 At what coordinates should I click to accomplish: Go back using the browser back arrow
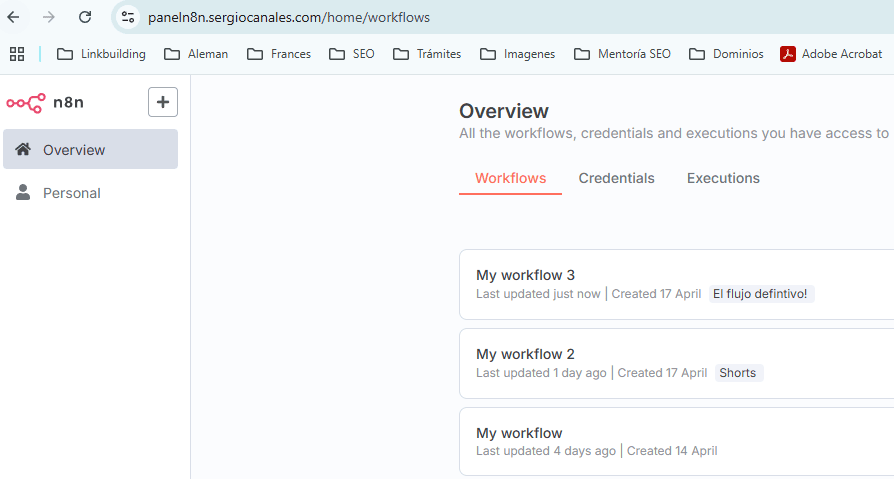coord(13,17)
